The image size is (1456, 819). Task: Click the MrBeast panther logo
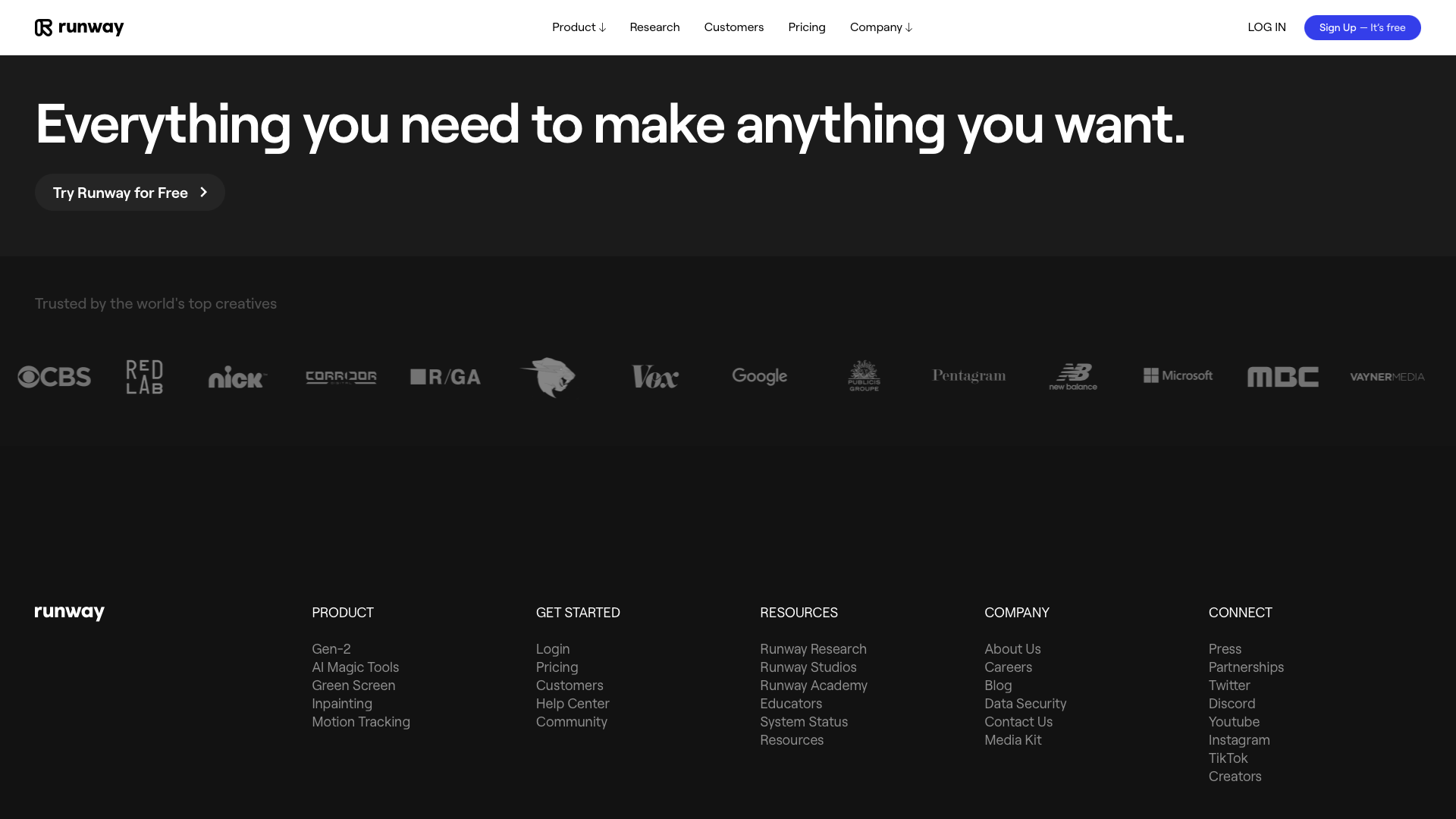[548, 377]
